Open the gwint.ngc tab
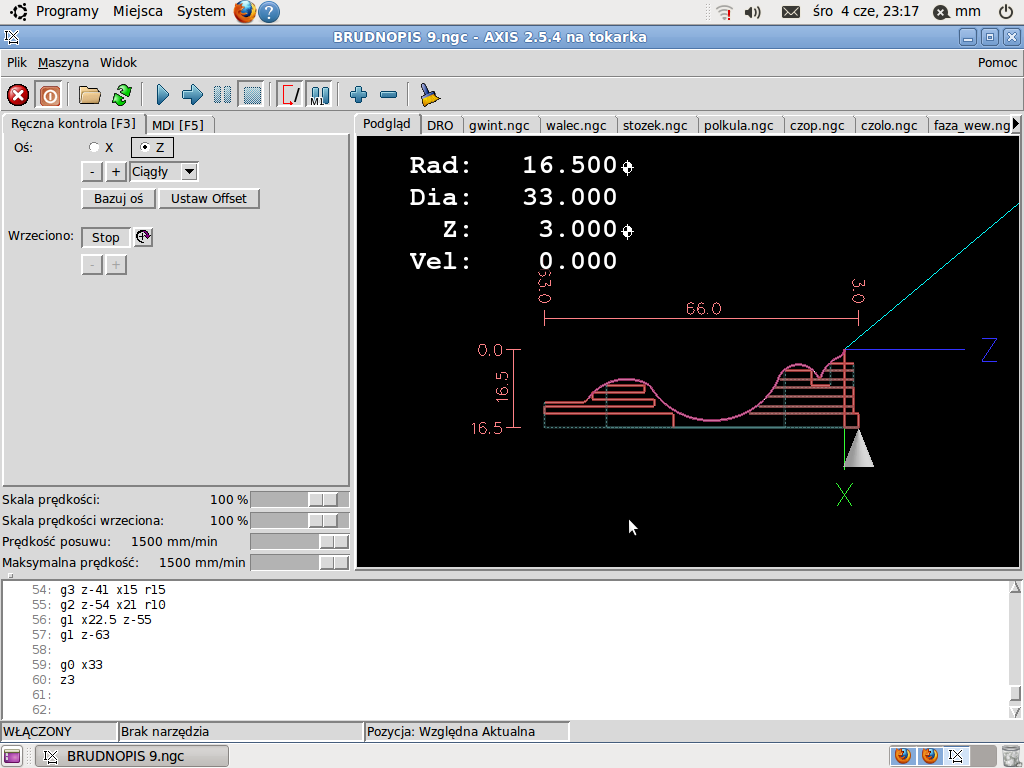The height and width of the screenshot is (768, 1024). tap(499, 125)
